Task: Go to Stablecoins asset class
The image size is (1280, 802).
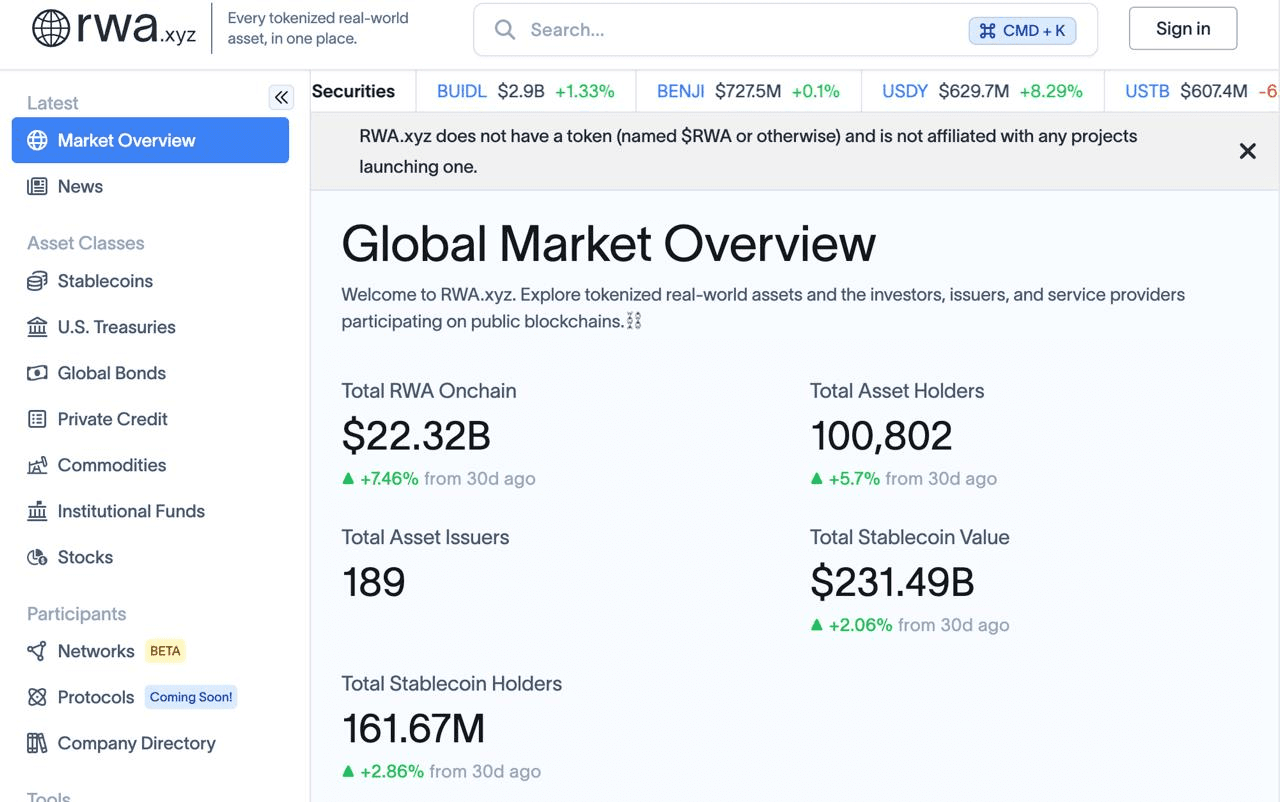Action: tap(105, 281)
